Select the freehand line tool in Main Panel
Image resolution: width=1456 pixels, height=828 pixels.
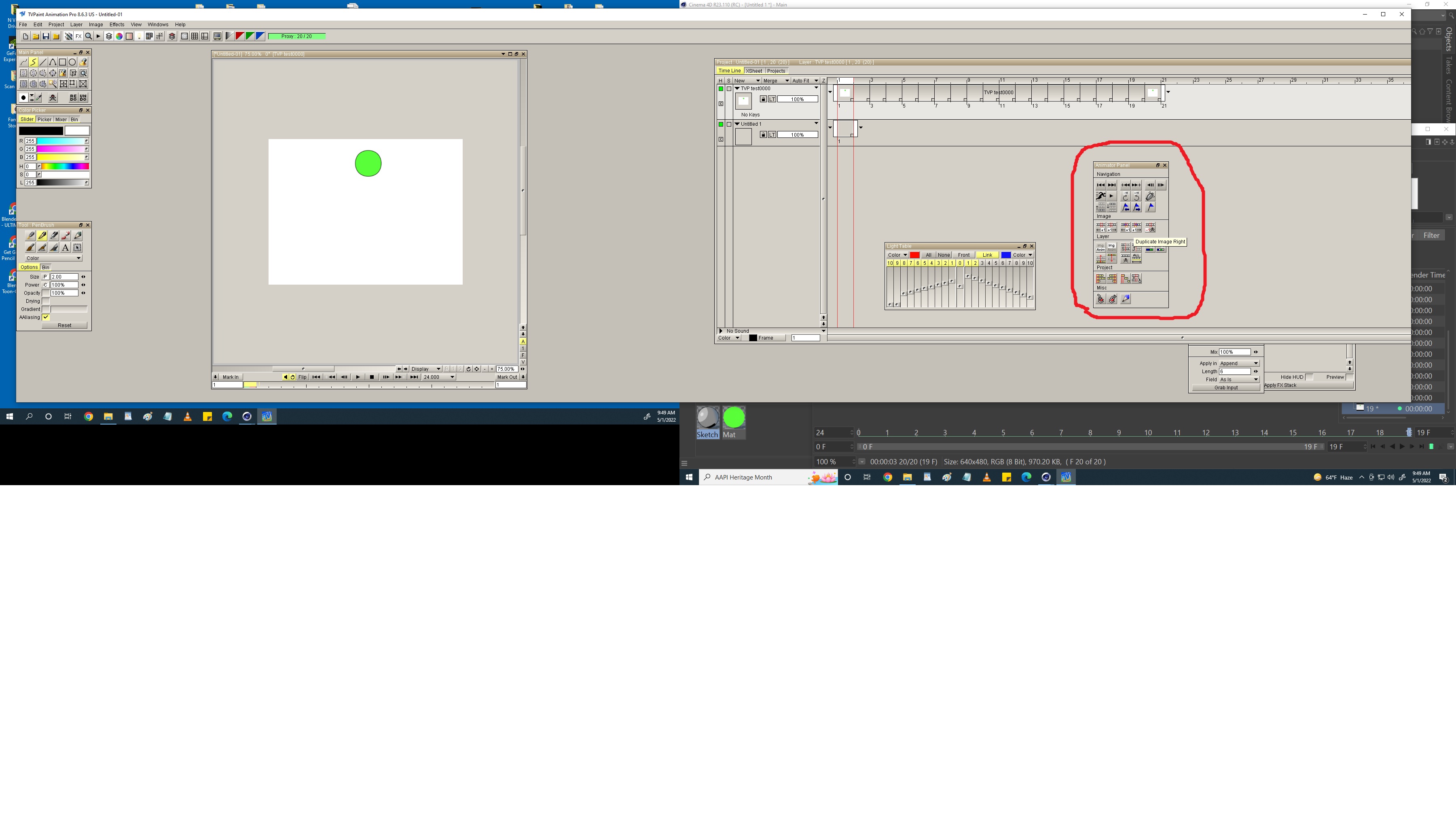click(34, 62)
